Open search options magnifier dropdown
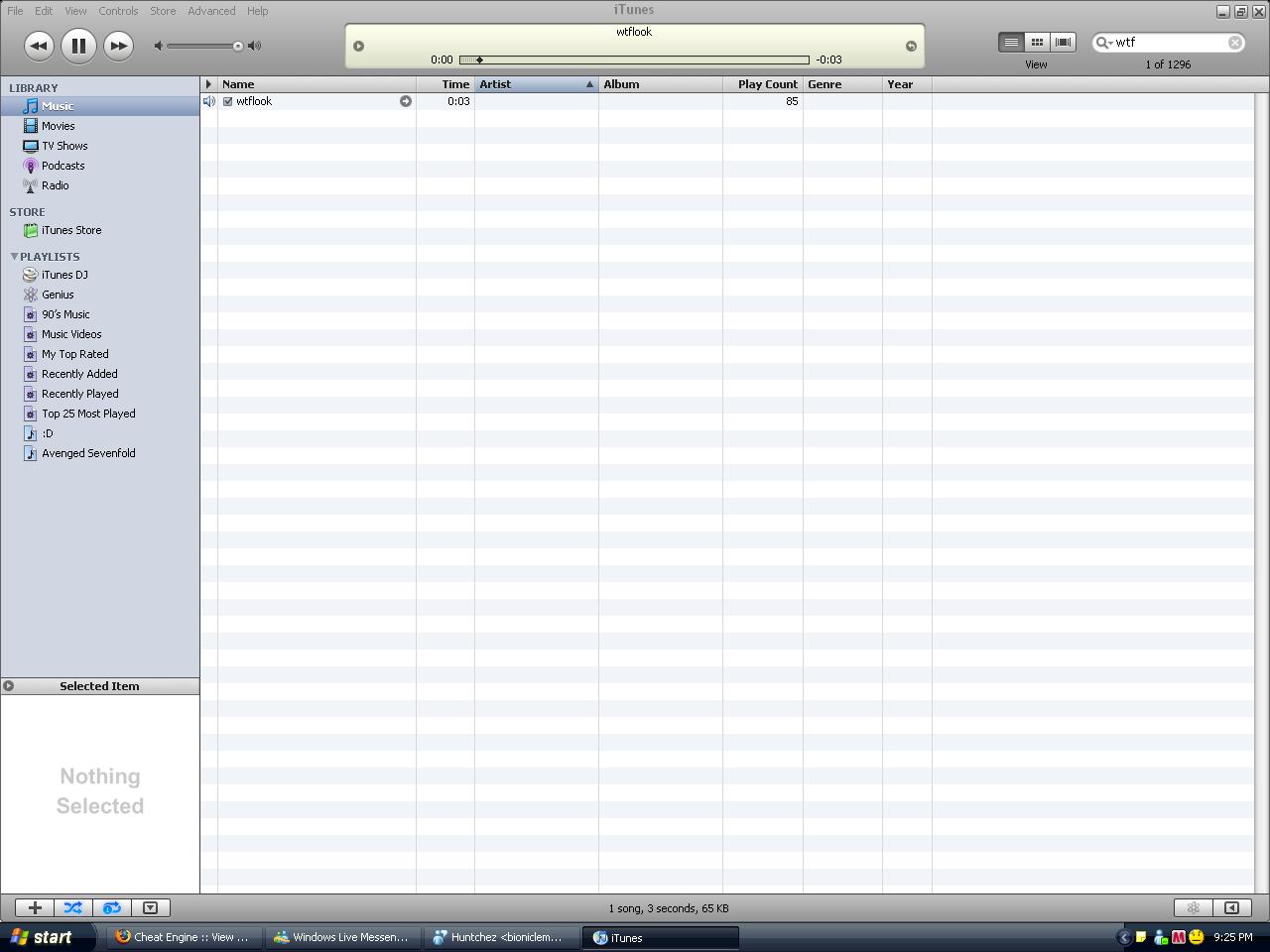1270x952 pixels. [x=1103, y=43]
